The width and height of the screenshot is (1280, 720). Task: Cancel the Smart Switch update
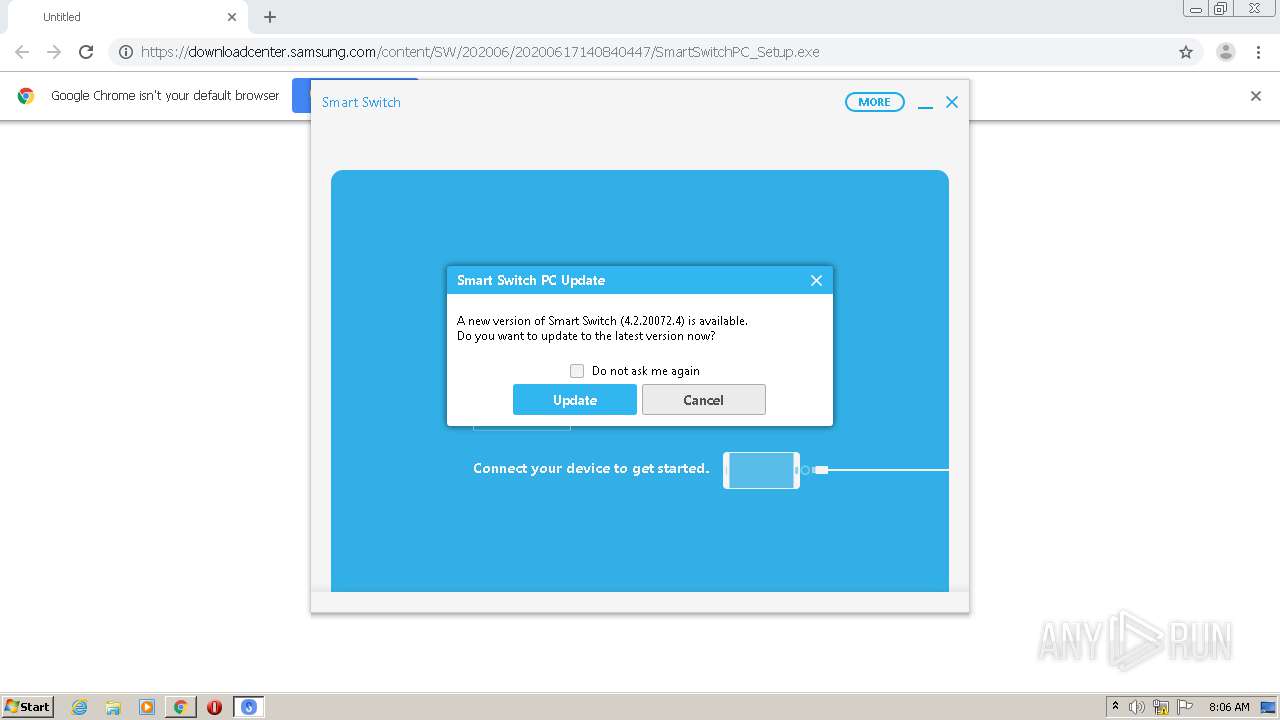pyautogui.click(x=703, y=400)
